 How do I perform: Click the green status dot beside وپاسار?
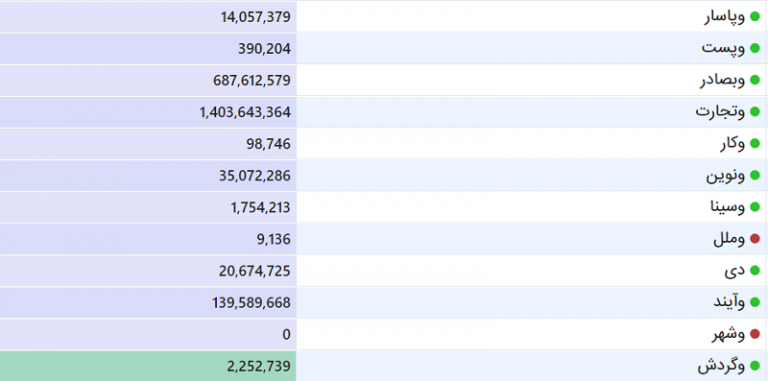755,17
